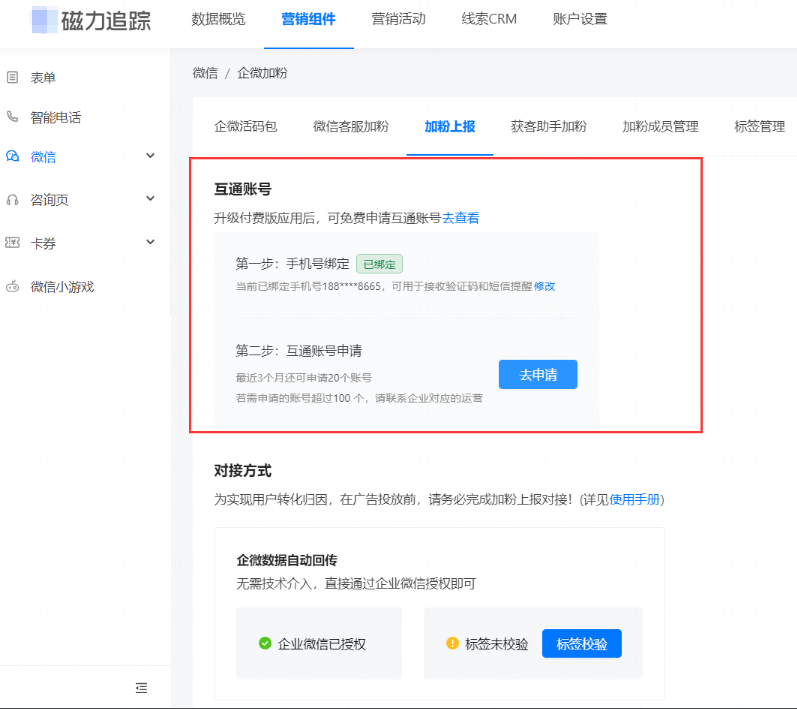
Task: Switch to the 标签管理 tab
Action: coord(759,127)
